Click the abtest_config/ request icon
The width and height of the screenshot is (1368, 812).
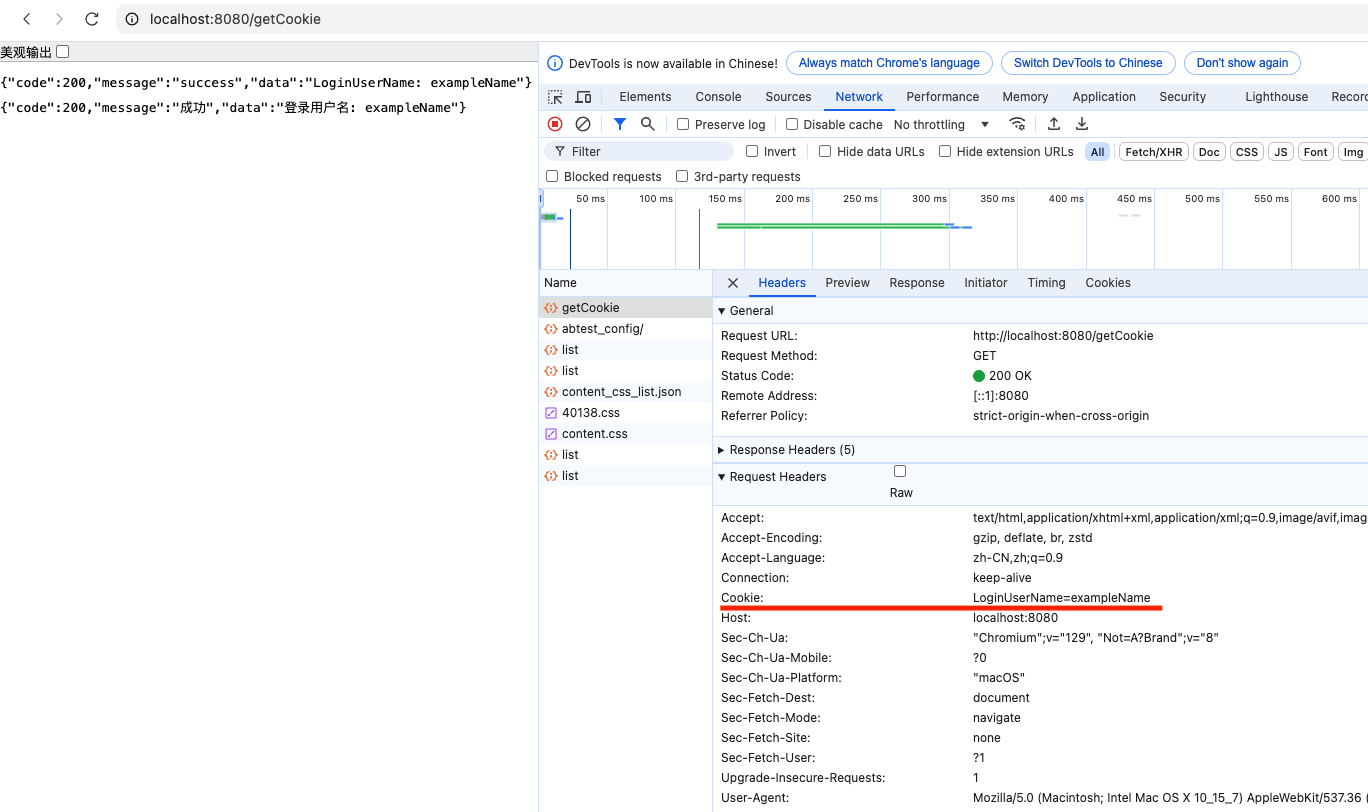(551, 329)
